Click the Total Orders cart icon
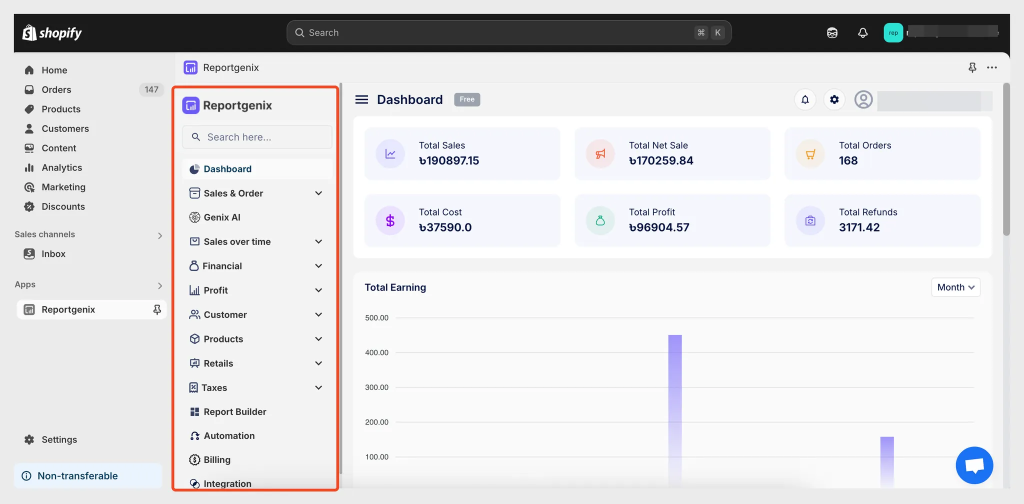The width and height of the screenshot is (1024, 504). click(x=810, y=153)
